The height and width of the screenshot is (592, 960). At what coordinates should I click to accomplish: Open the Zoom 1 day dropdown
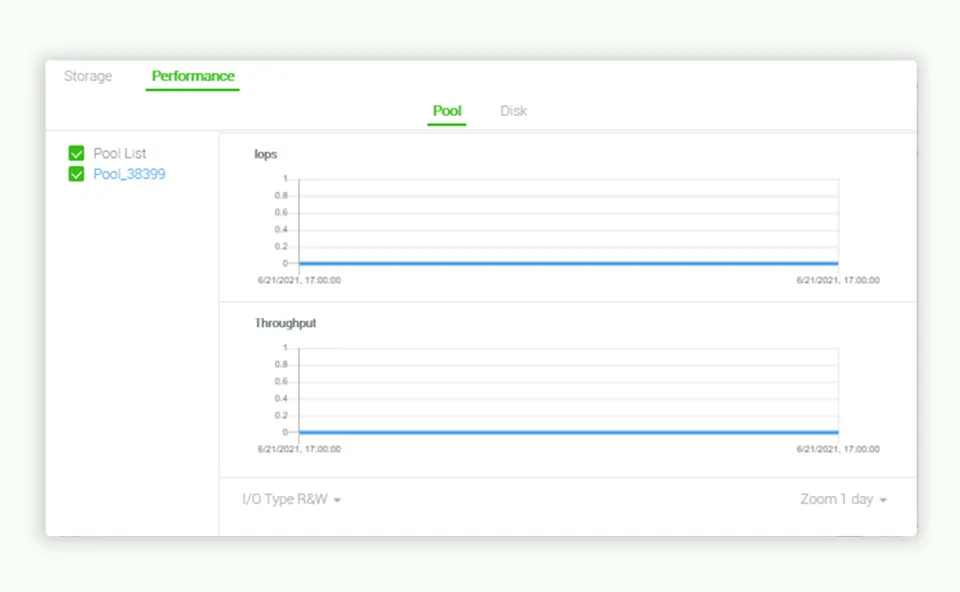pos(843,499)
